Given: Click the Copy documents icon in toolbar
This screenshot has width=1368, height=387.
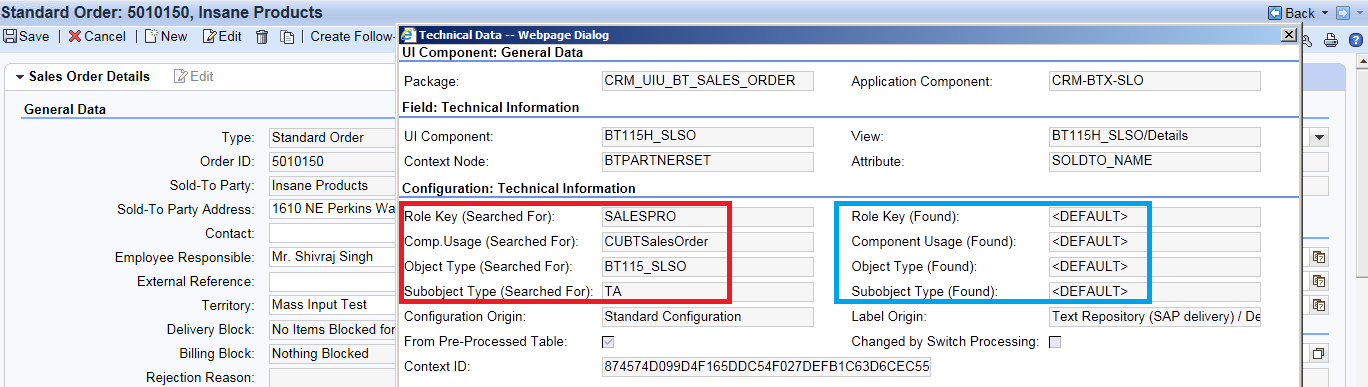Looking at the screenshot, I should tap(287, 36).
